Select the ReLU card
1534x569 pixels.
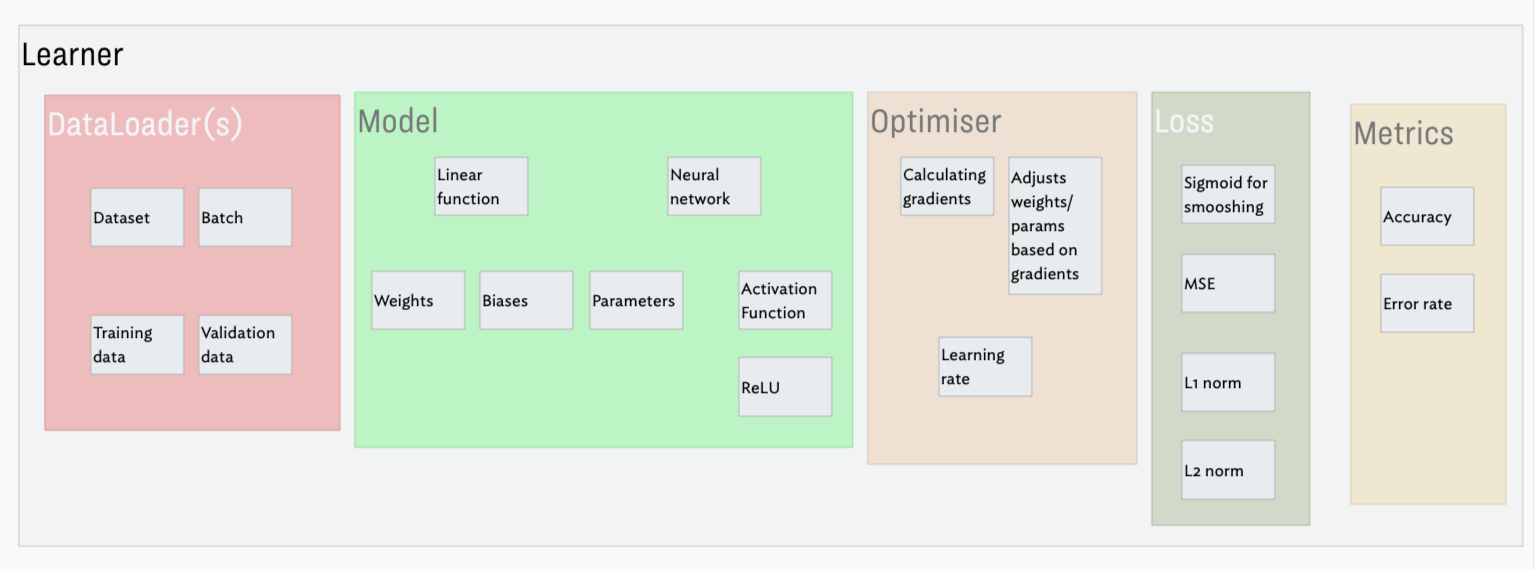tap(785, 387)
